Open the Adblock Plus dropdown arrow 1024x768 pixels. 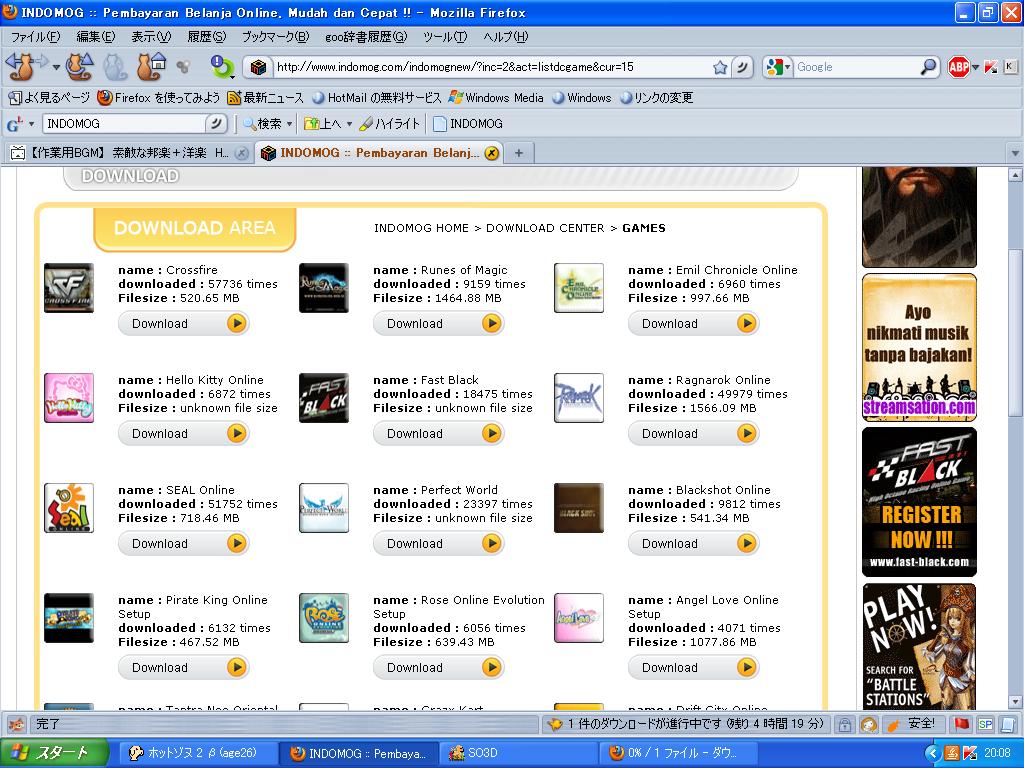pos(975,67)
